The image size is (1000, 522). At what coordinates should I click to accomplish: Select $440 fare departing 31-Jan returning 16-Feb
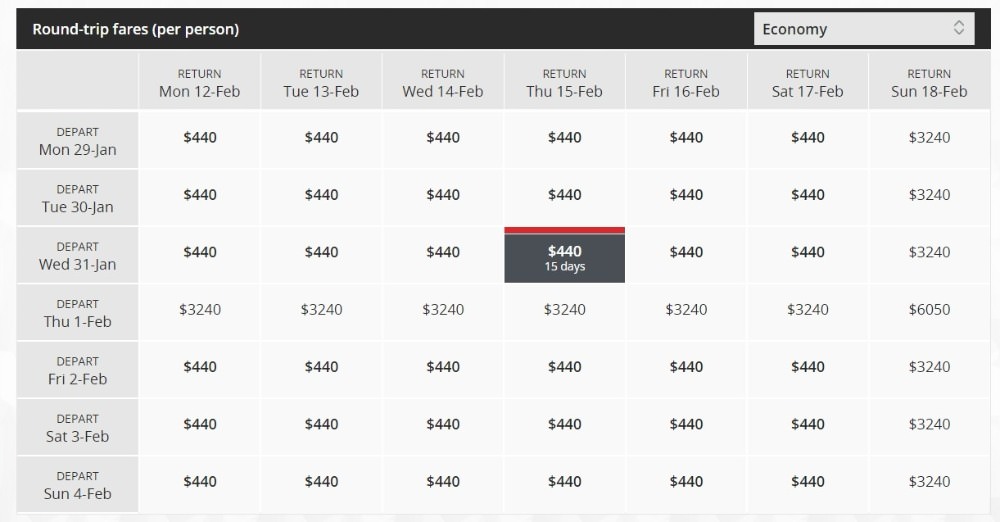coord(686,252)
